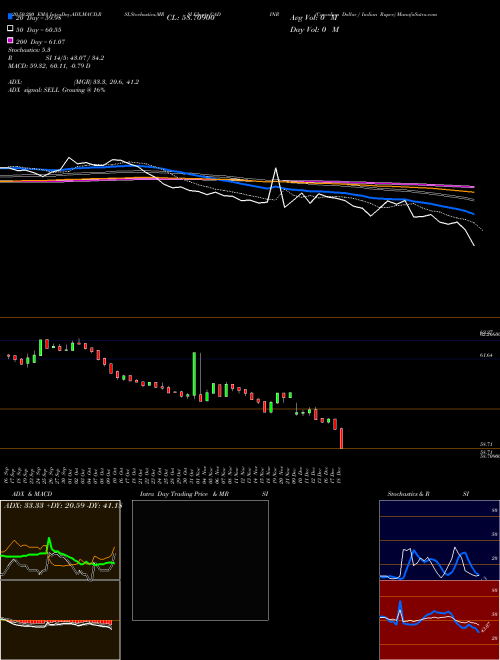Screen dimensions: 500x660
Task: Click the white 50 Day legend swatch
Action: tap(11, 29)
